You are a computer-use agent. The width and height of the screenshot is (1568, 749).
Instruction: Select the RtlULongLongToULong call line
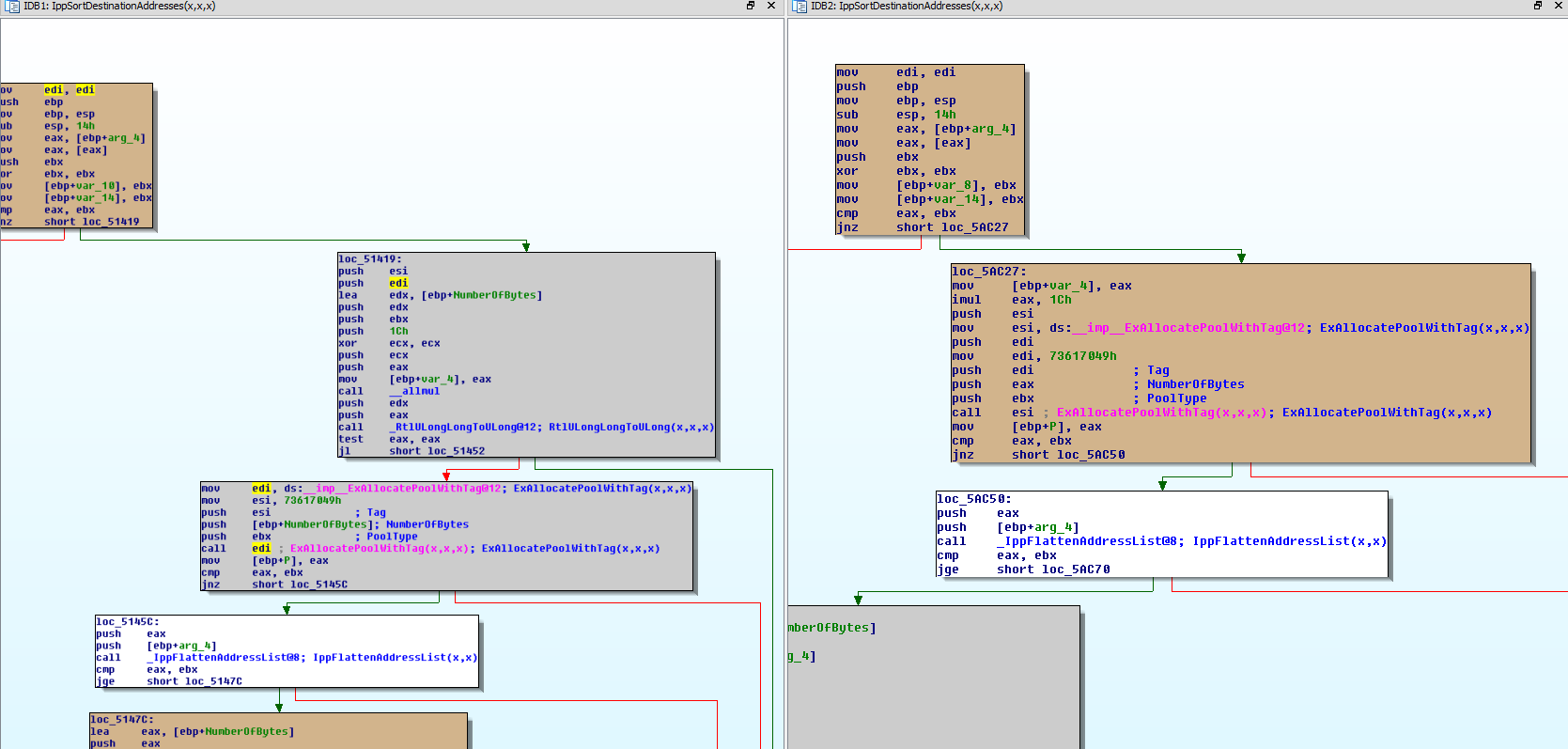click(526, 428)
